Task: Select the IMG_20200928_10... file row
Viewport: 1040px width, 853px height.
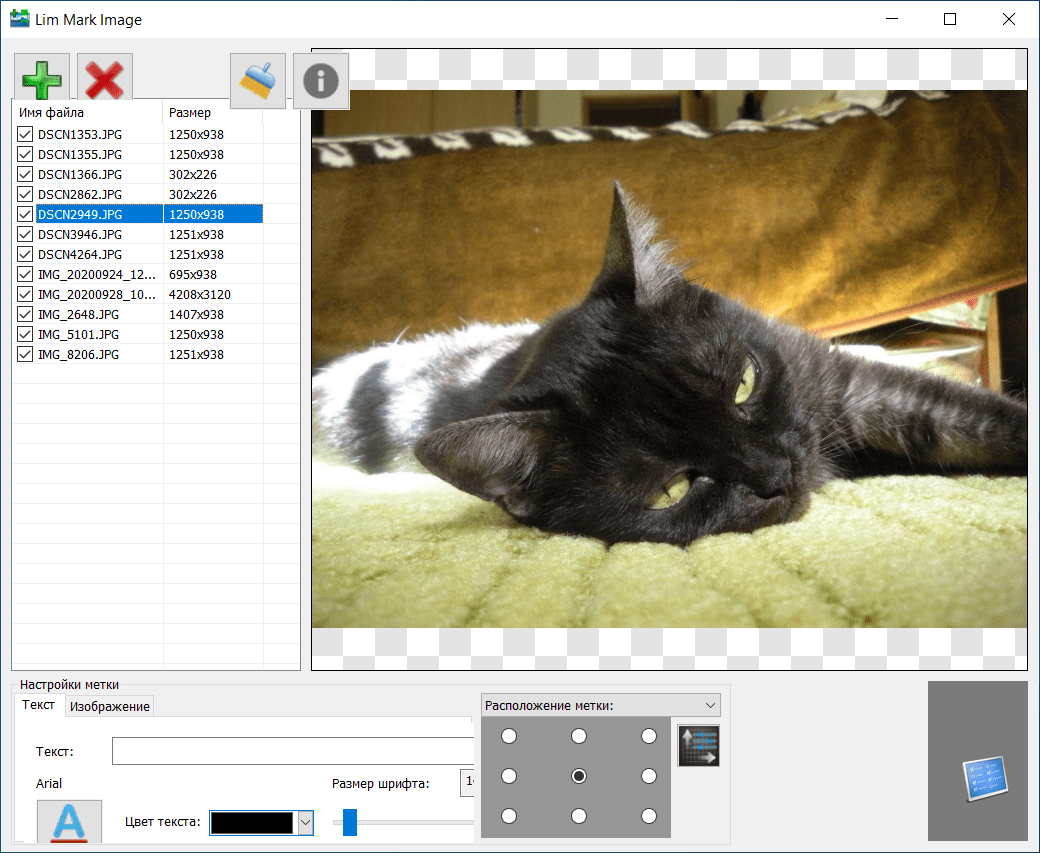Action: pyautogui.click(x=138, y=294)
